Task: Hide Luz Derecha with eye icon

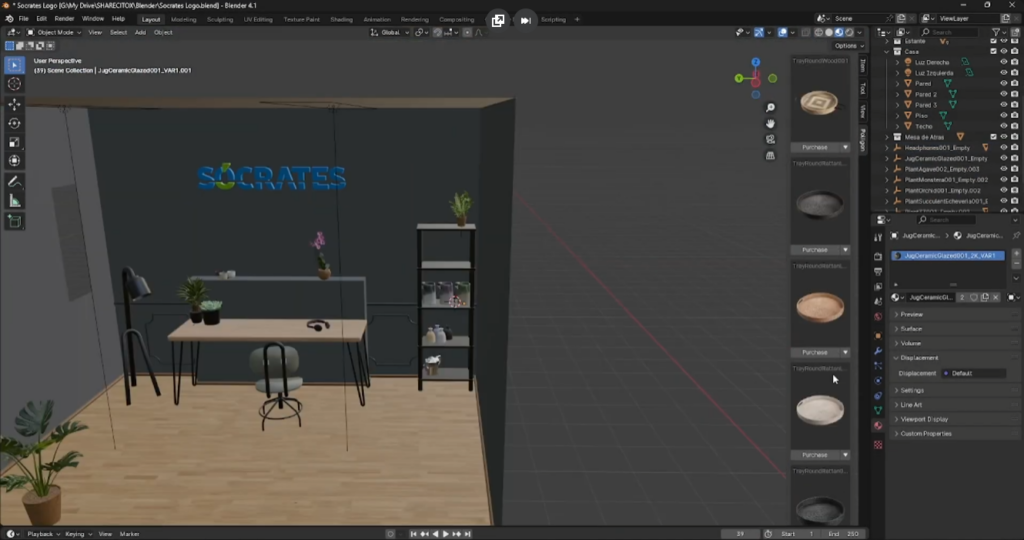Action: [1004, 62]
